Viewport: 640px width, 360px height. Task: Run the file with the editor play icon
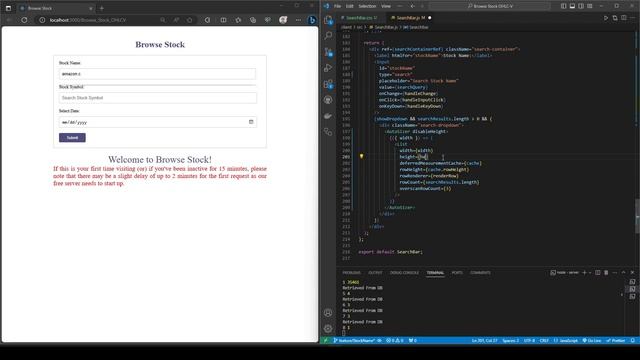click(x=606, y=18)
